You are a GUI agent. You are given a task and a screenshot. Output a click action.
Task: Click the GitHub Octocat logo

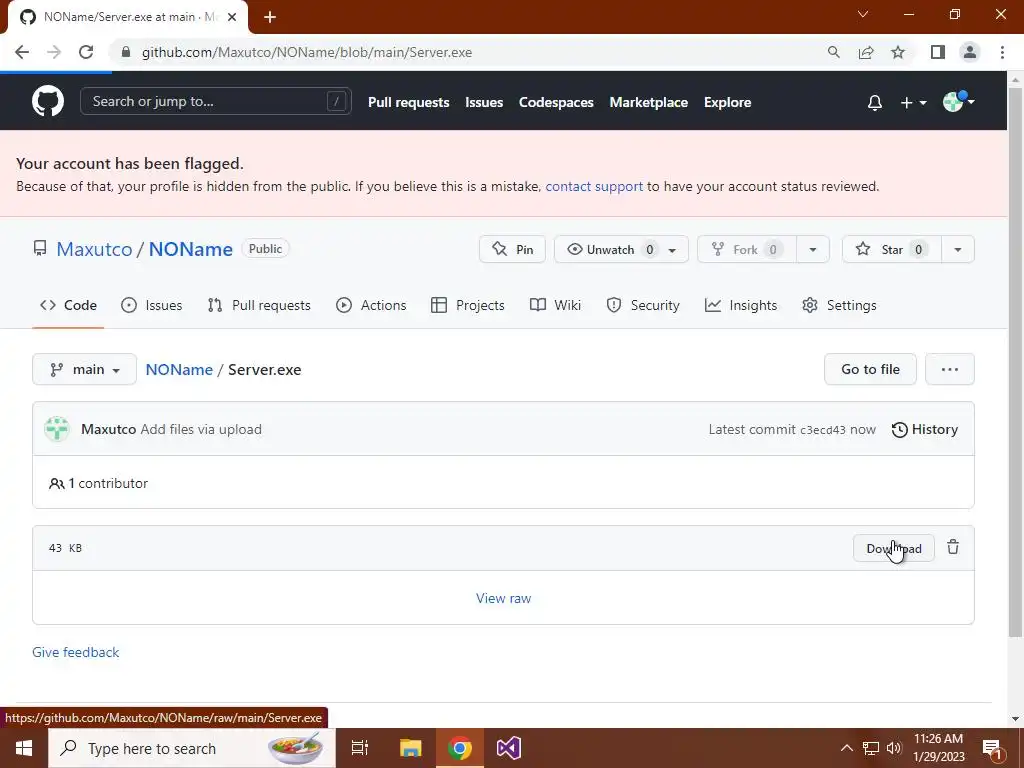pyautogui.click(x=48, y=101)
